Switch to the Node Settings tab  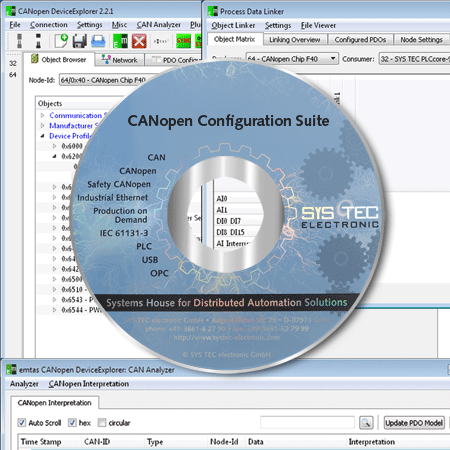(x=422, y=40)
